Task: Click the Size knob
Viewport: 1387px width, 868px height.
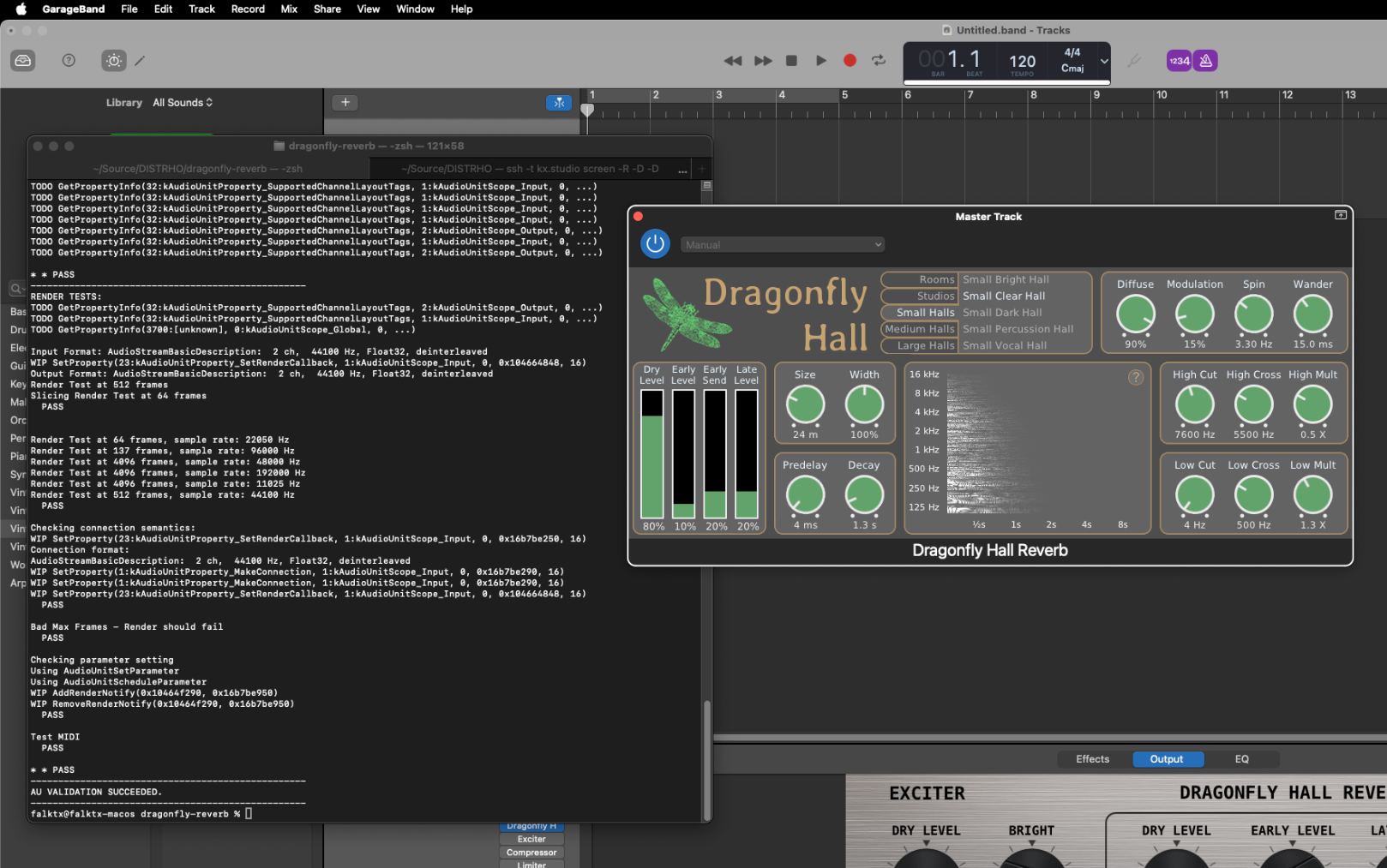Action: click(x=805, y=404)
